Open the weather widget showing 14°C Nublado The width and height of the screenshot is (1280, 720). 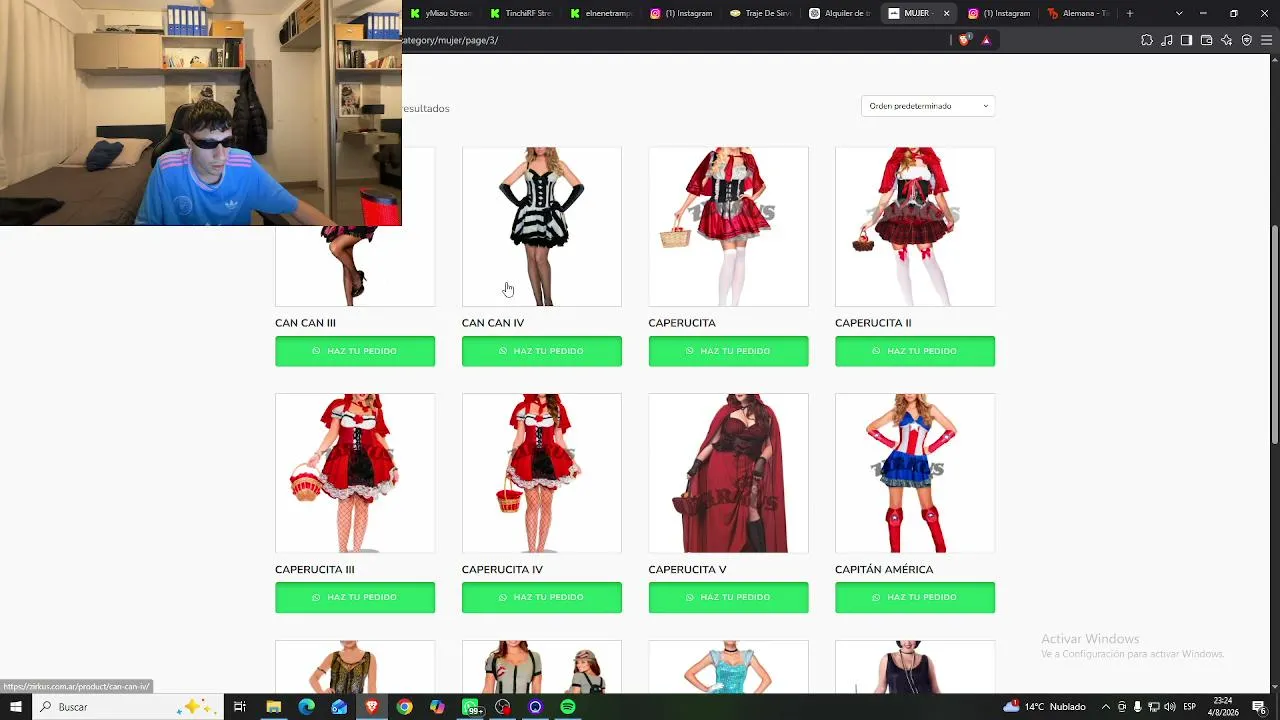click(x=1044, y=707)
